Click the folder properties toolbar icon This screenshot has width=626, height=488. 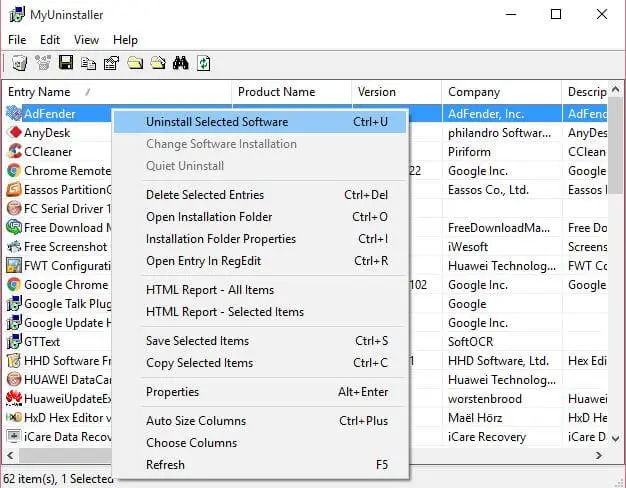[158, 63]
